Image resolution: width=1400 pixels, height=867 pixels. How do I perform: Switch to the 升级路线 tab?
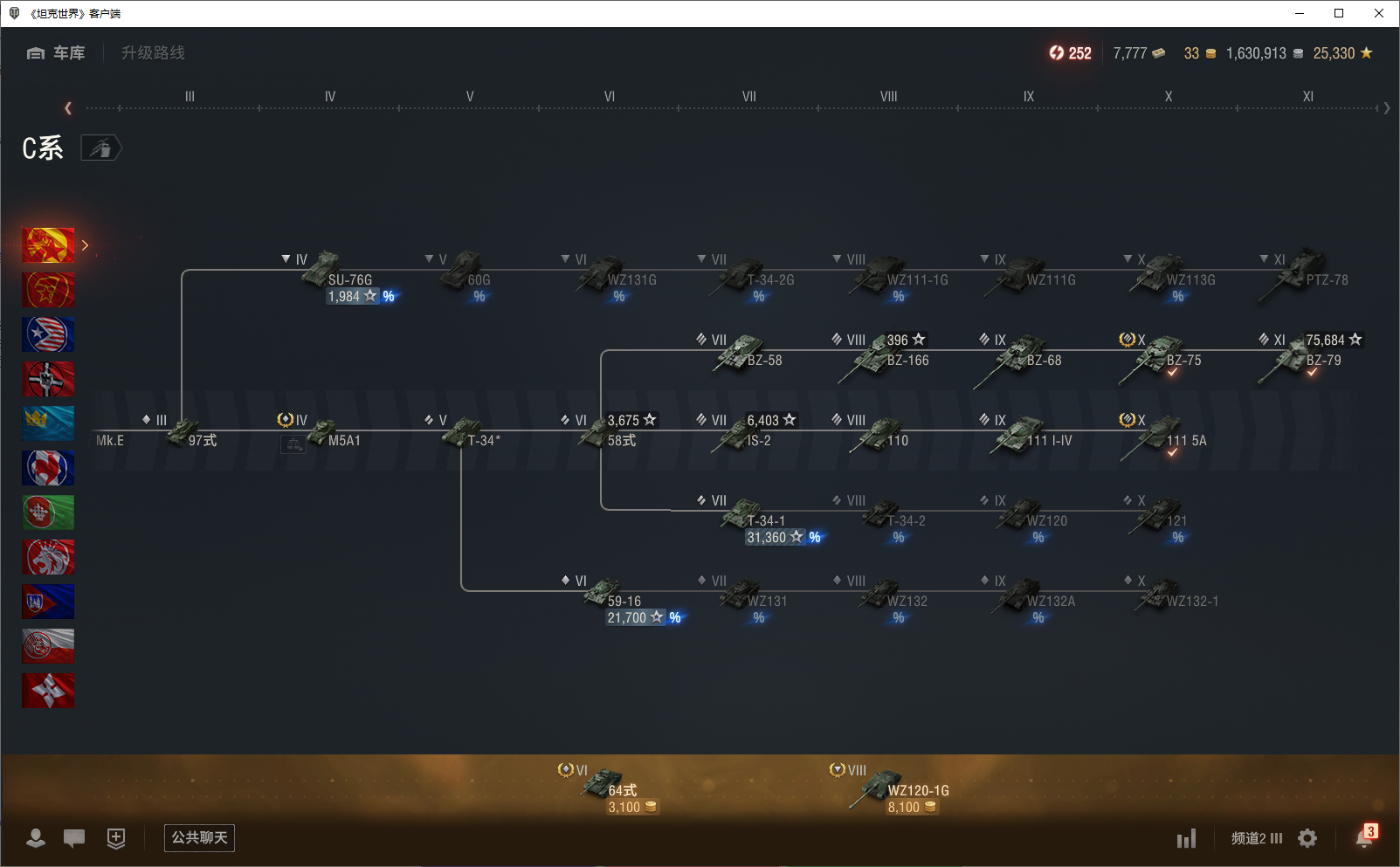click(153, 53)
